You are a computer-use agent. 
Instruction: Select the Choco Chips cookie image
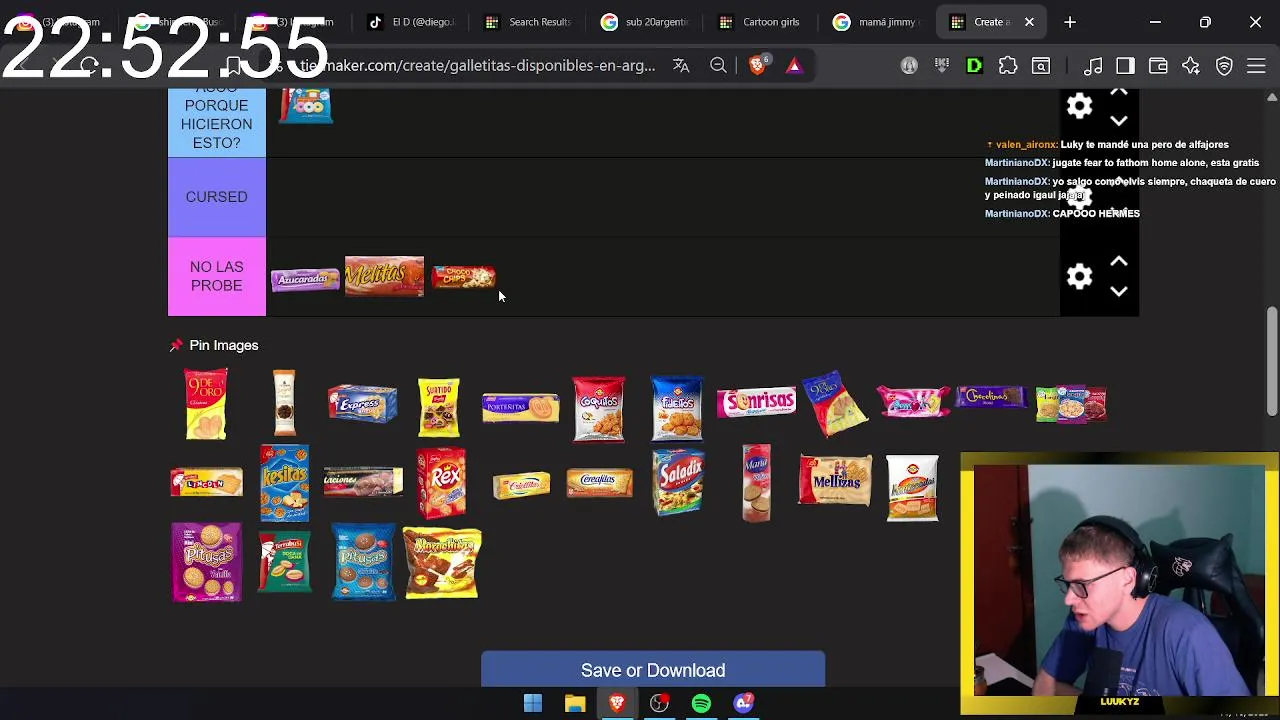[463, 277]
